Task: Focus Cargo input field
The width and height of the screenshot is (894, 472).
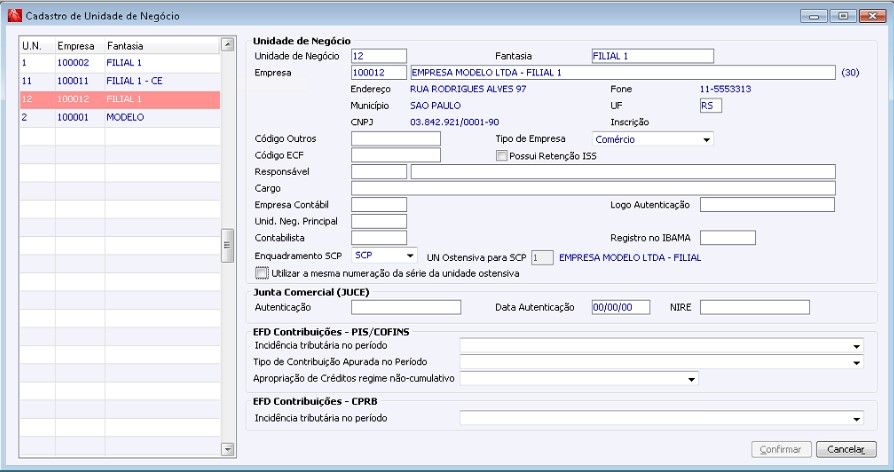Action: point(593,188)
